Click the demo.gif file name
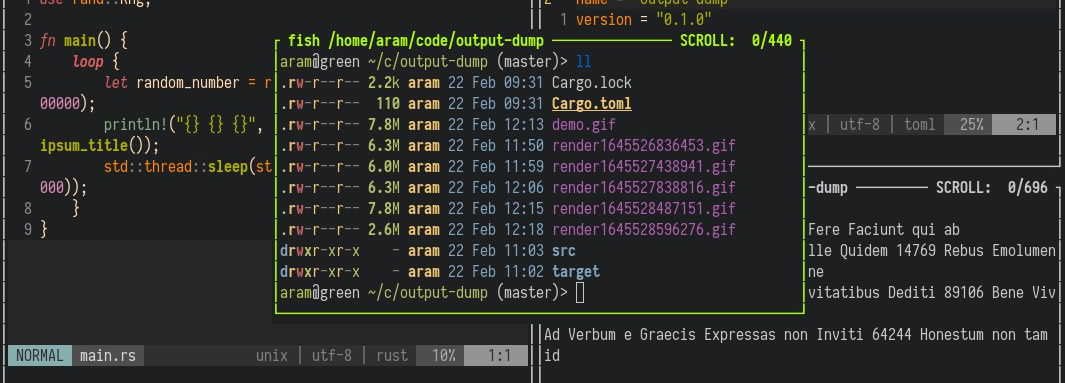1065x383 pixels. tap(583, 125)
